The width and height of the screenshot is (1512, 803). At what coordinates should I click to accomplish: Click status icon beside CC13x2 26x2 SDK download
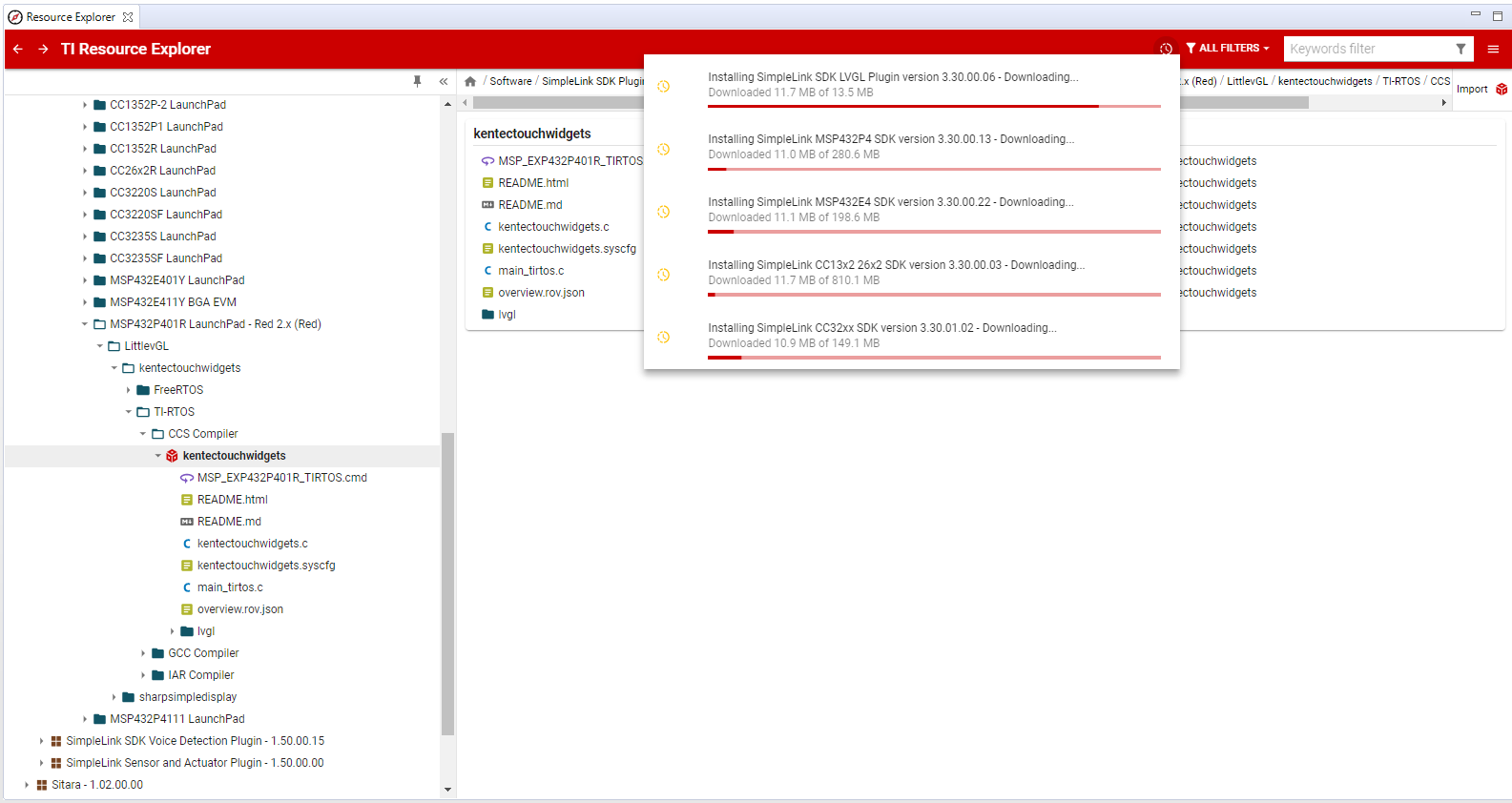coord(664,275)
